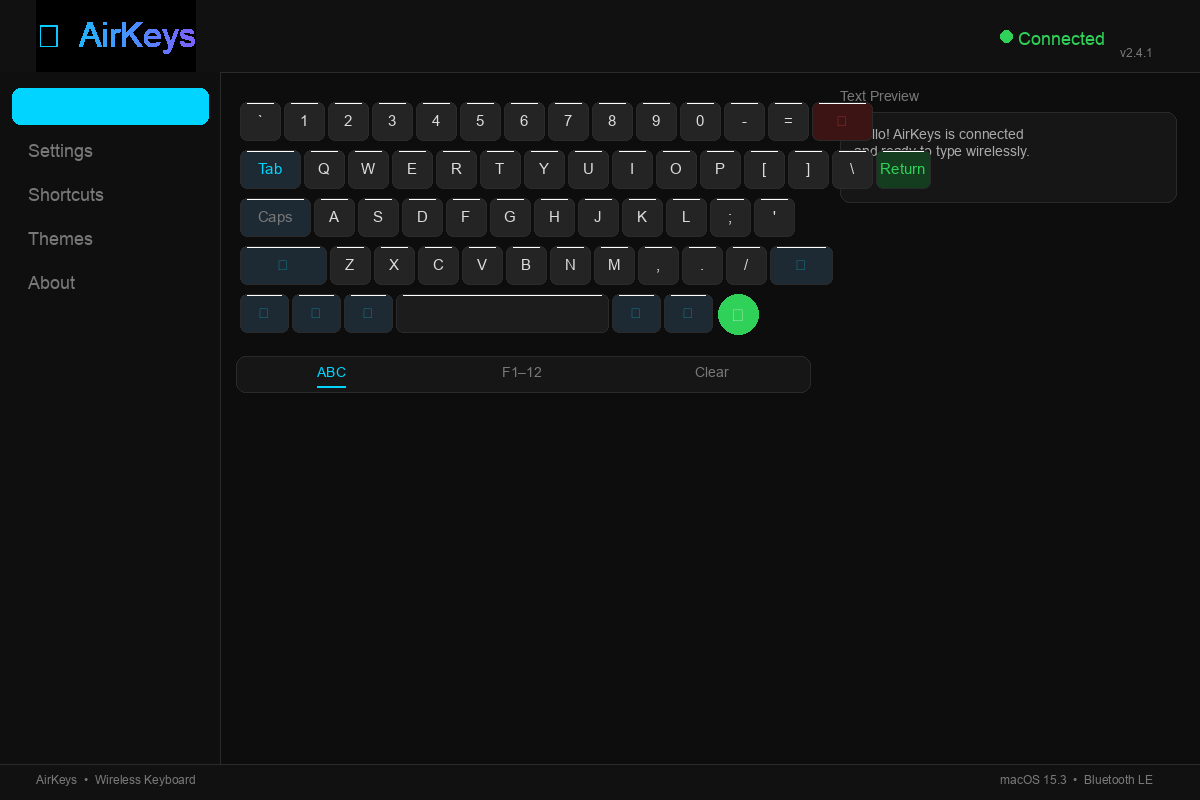The height and width of the screenshot is (800, 1200).
Task: Tap the number 9 key
Action: point(656,121)
